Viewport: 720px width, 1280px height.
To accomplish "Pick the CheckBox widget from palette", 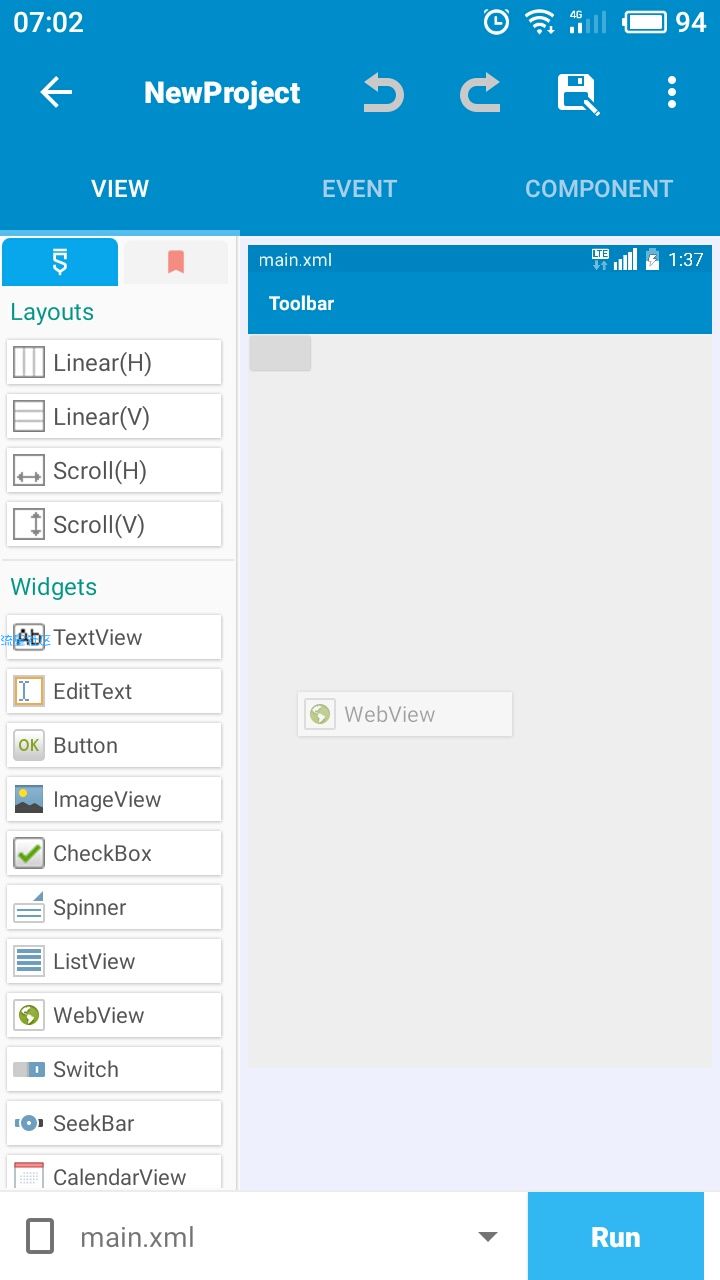I will (114, 853).
